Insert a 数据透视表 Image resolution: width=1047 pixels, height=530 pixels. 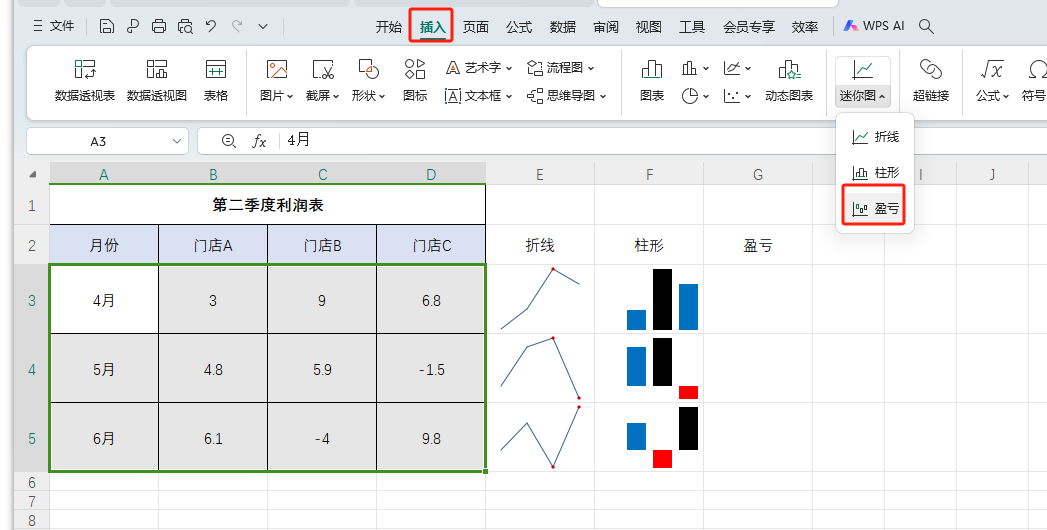click(x=85, y=80)
